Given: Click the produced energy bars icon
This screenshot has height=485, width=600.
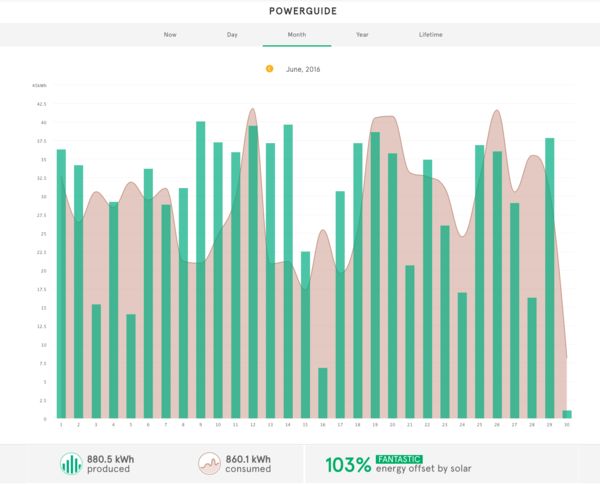Looking at the screenshot, I should 71,464.
